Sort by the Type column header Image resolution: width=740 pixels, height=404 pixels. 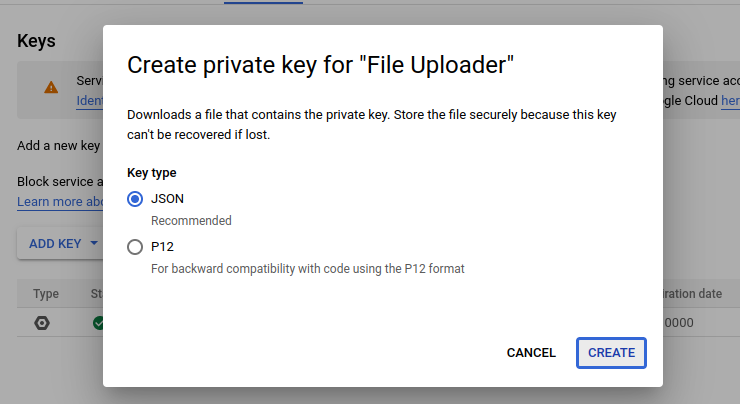coord(46,294)
